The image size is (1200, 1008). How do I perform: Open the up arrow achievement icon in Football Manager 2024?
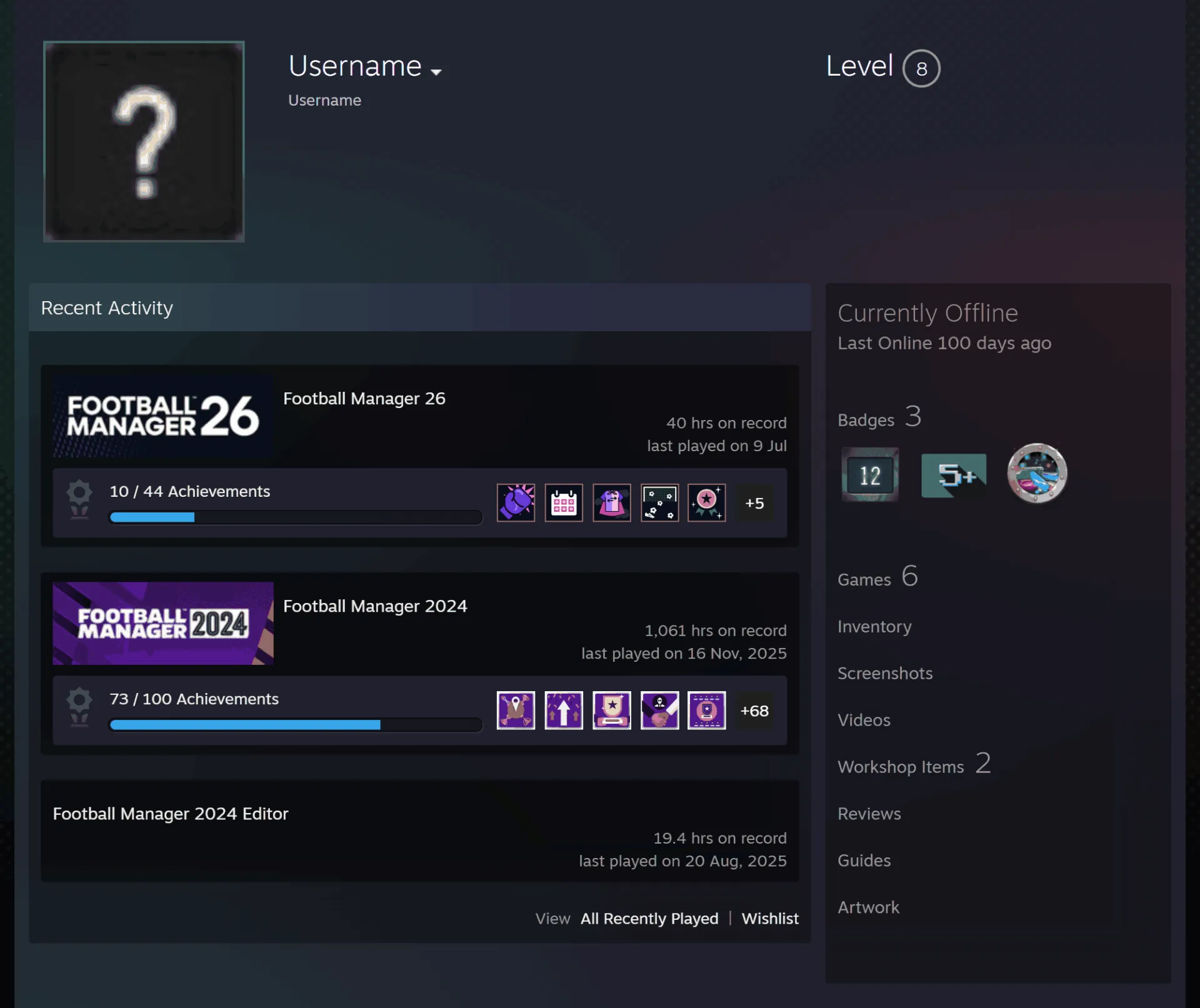point(564,710)
